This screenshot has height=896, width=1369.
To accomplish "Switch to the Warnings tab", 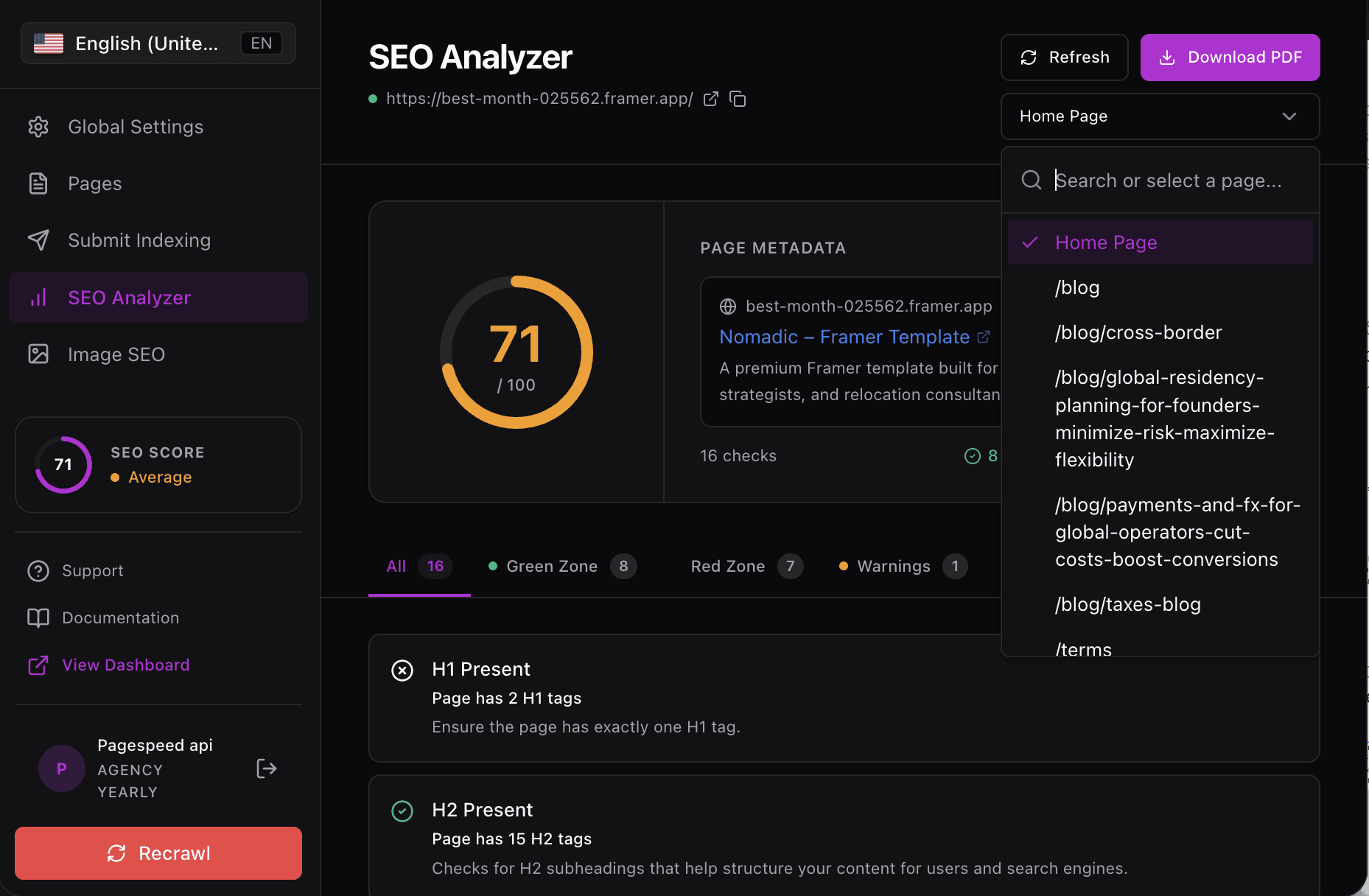I will (x=903, y=566).
